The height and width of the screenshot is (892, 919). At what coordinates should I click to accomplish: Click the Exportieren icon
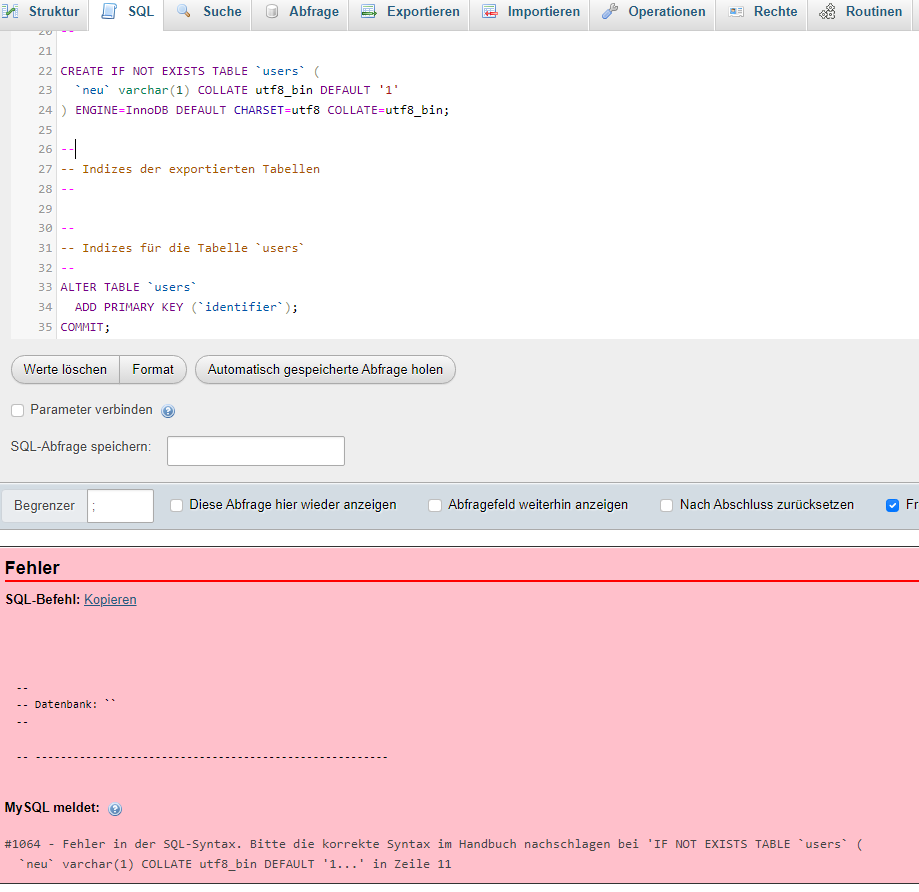tap(369, 12)
